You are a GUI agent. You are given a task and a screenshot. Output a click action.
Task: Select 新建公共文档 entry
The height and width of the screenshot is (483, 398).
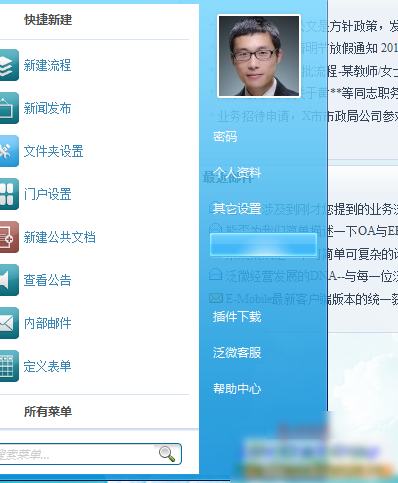click(x=59, y=237)
